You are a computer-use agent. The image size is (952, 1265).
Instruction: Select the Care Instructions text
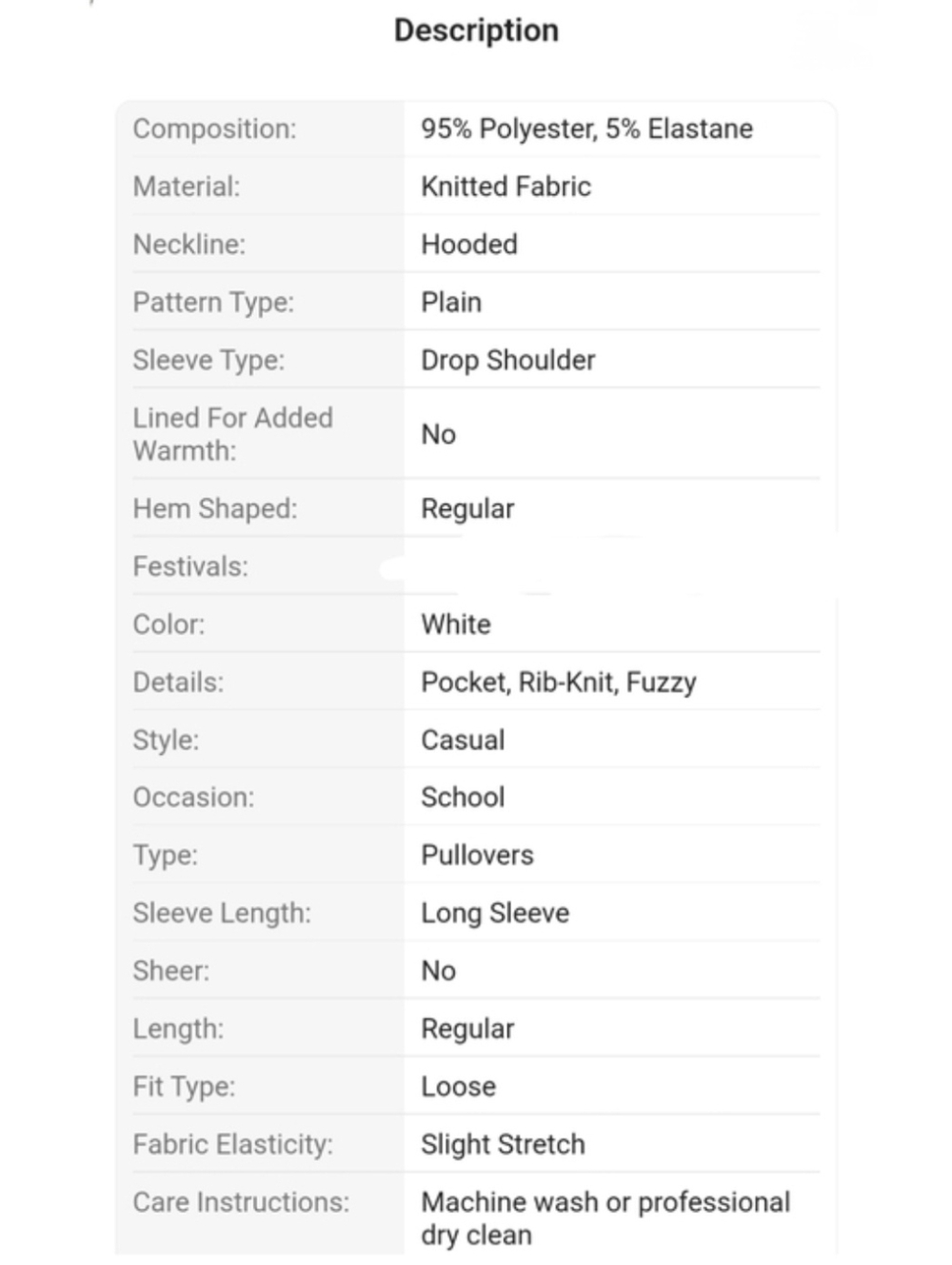(x=605, y=1218)
